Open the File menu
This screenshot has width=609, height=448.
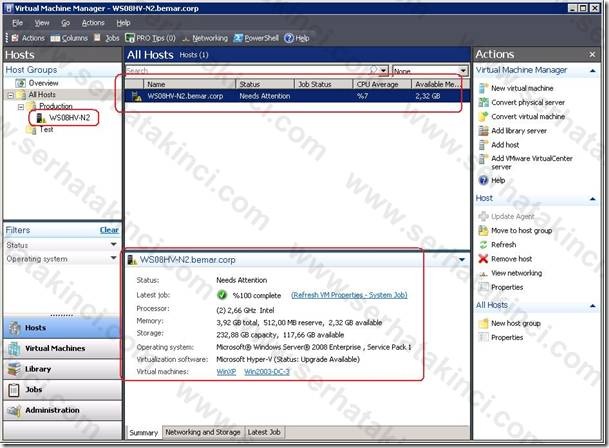17,23
